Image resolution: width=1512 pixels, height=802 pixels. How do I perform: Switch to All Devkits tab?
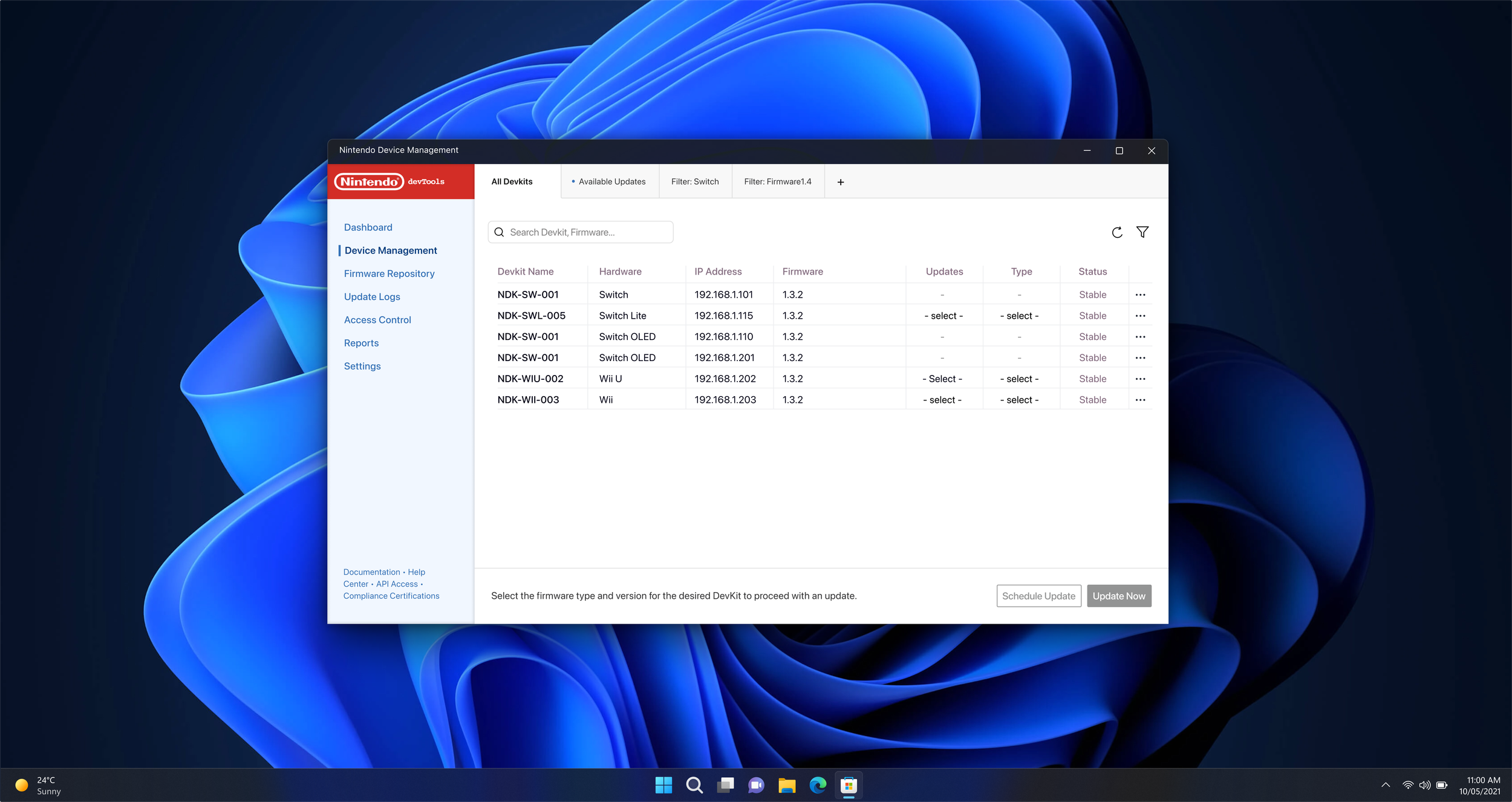point(517,181)
